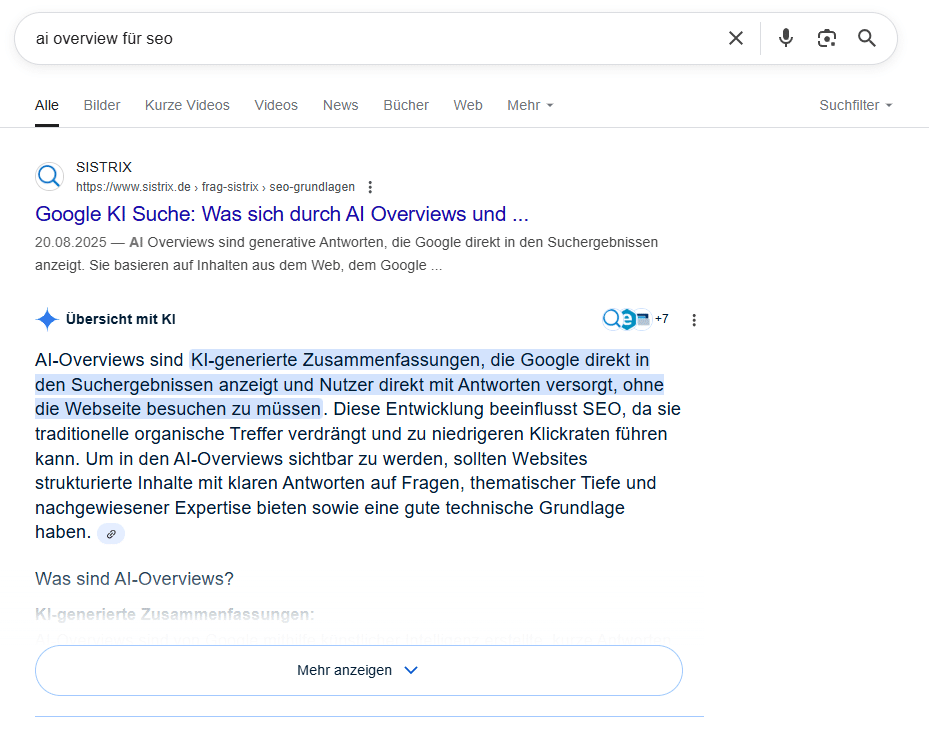Switch to the Kurze Videos tab
929x740 pixels.
click(x=187, y=105)
